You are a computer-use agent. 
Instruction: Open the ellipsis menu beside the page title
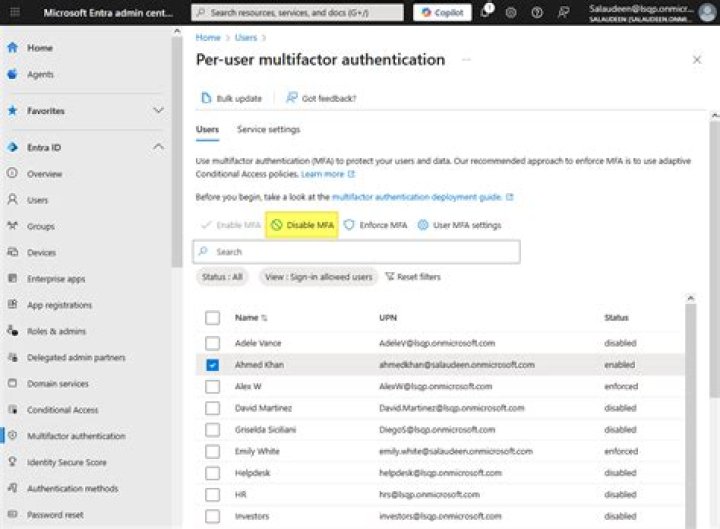[467, 60]
